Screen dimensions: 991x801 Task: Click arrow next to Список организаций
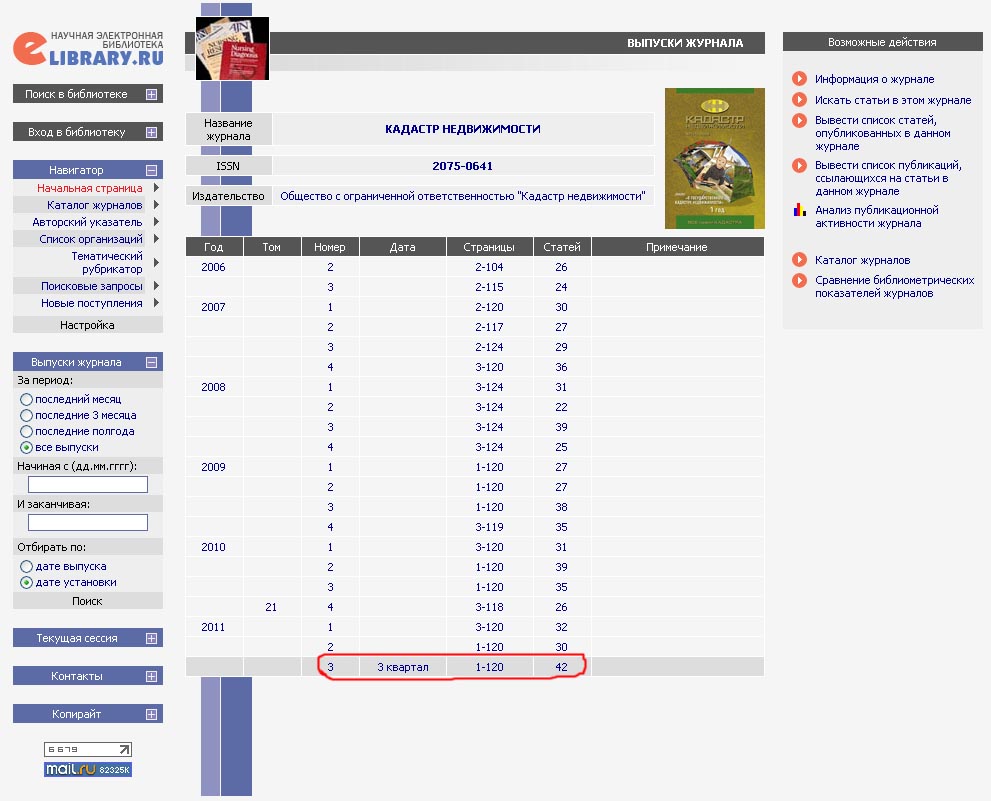coord(156,239)
